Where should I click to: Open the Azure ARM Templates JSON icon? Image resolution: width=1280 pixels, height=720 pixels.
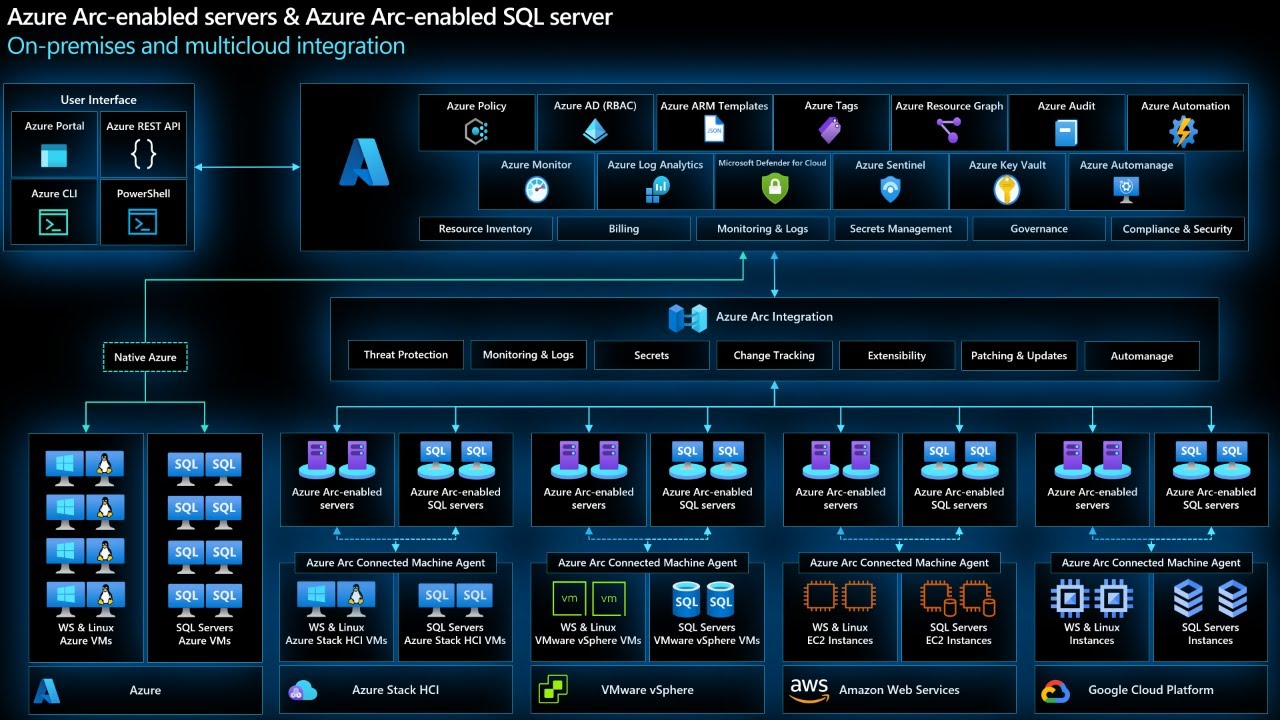(714, 130)
